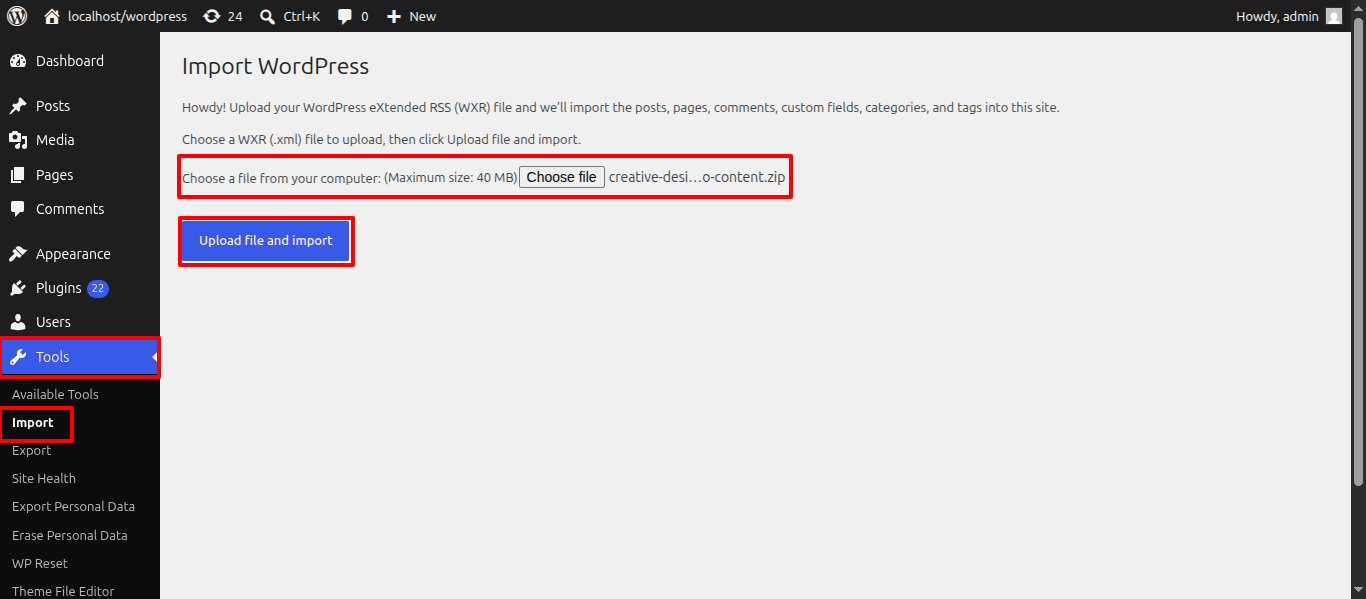Screen dimensions: 1366x599
Task: Open Export Personal Data link
Action: [73, 507]
